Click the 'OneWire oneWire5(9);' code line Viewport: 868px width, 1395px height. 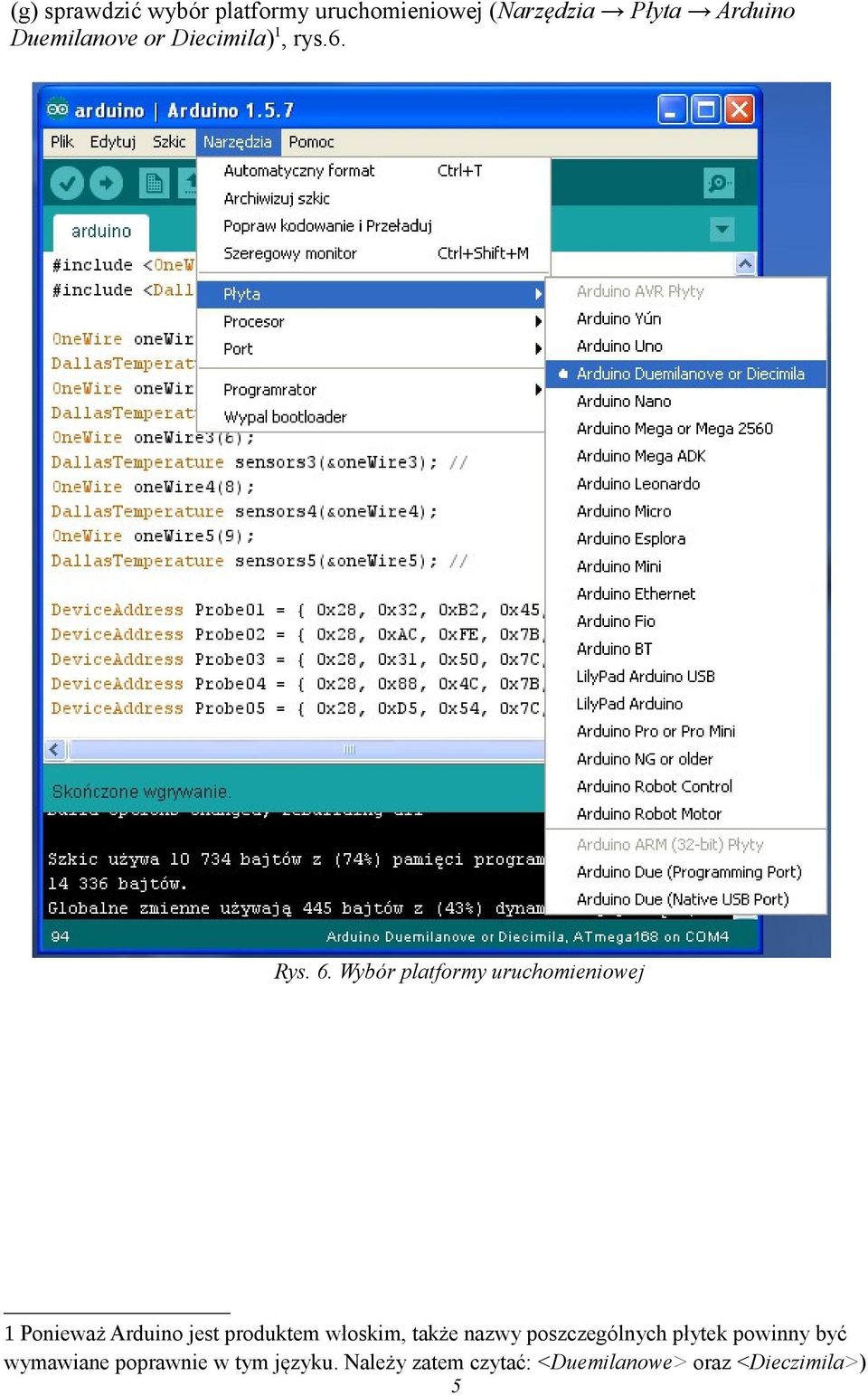(153, 536)
